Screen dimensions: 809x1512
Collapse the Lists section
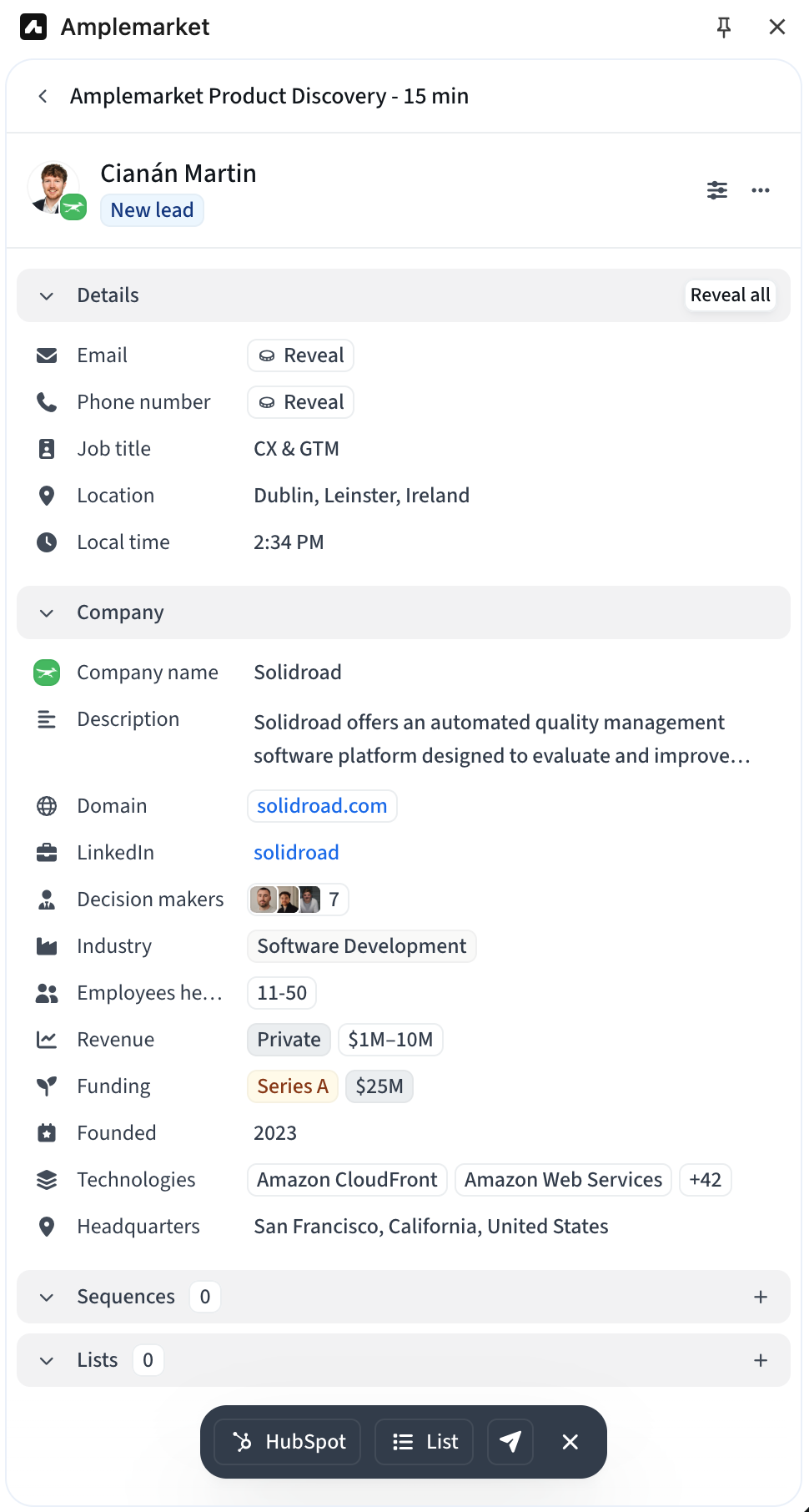coord(47,1360)
